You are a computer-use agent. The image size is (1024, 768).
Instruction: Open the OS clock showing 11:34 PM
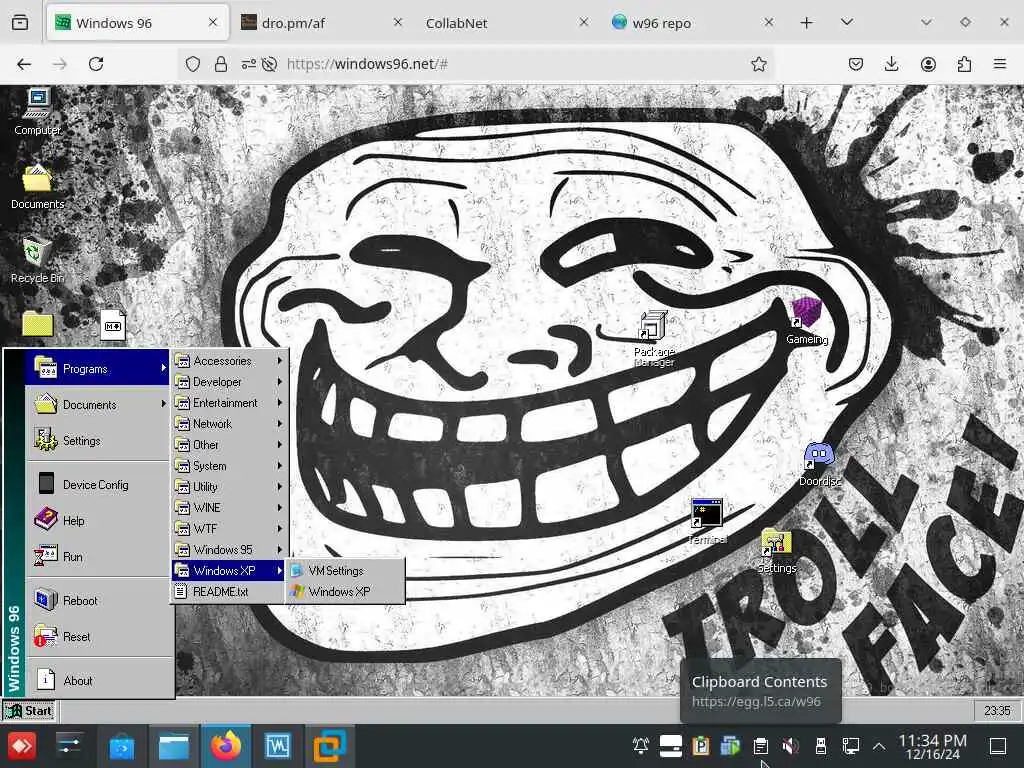[x=933, y=746]
